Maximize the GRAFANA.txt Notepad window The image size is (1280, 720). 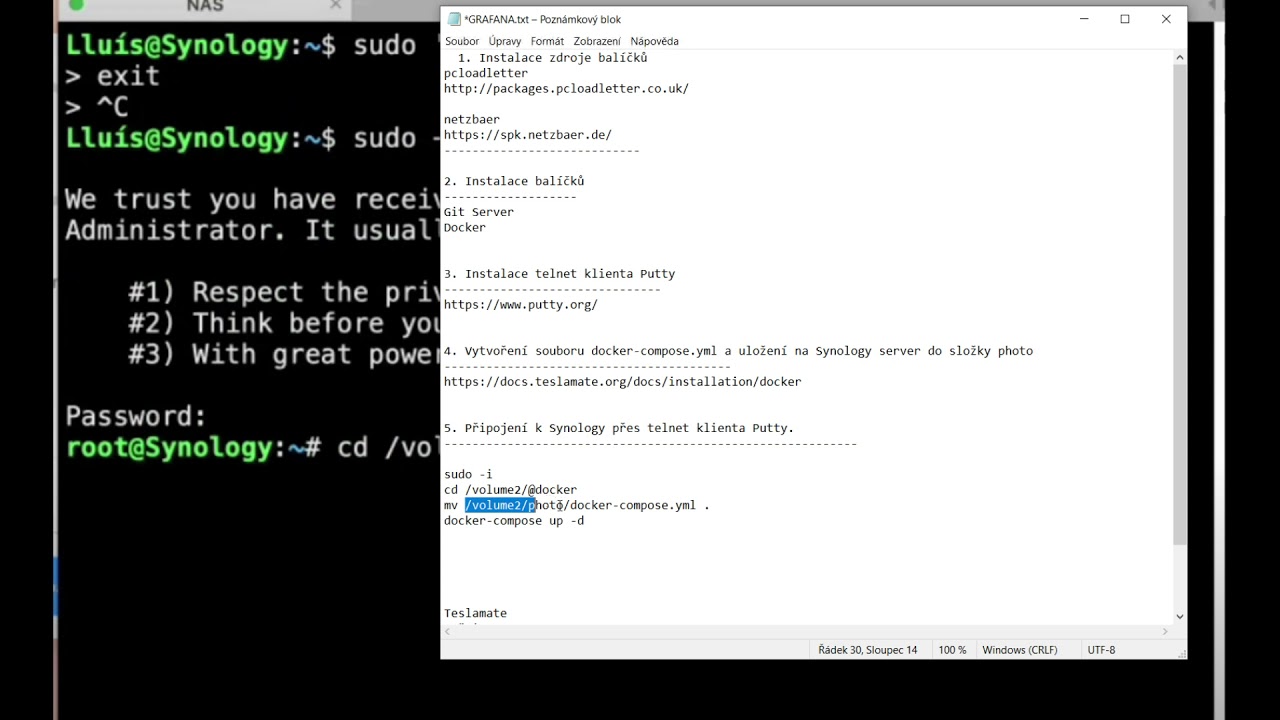[x=1125, y=19]
